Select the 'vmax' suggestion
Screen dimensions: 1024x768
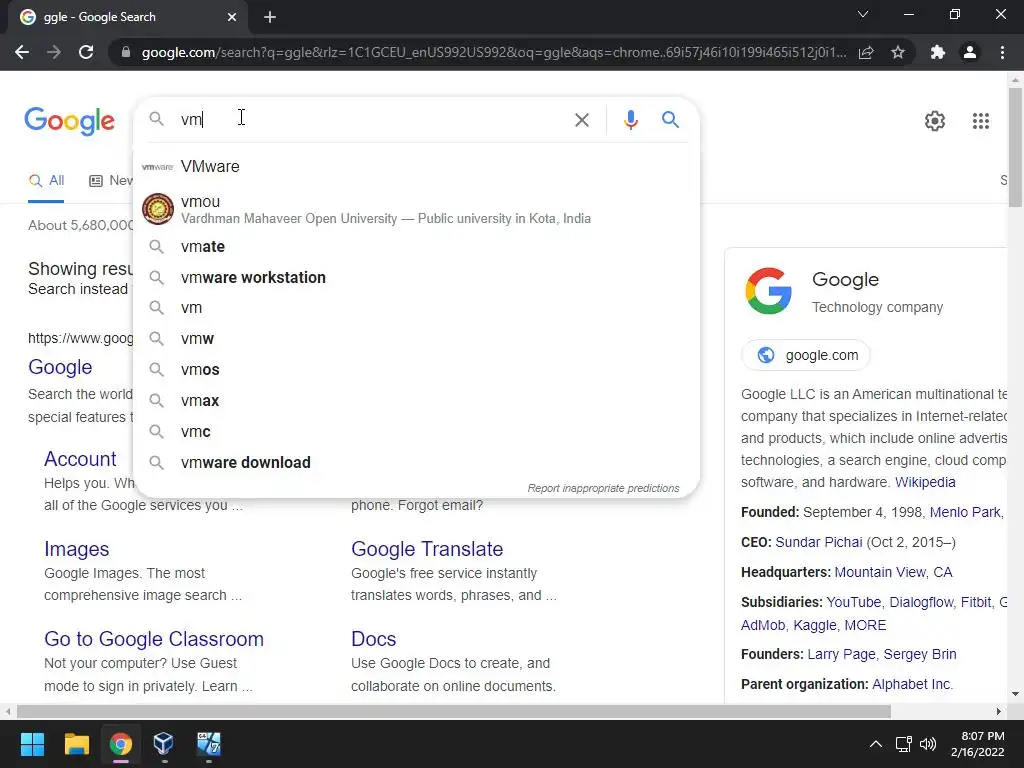(x=416, y=400)
